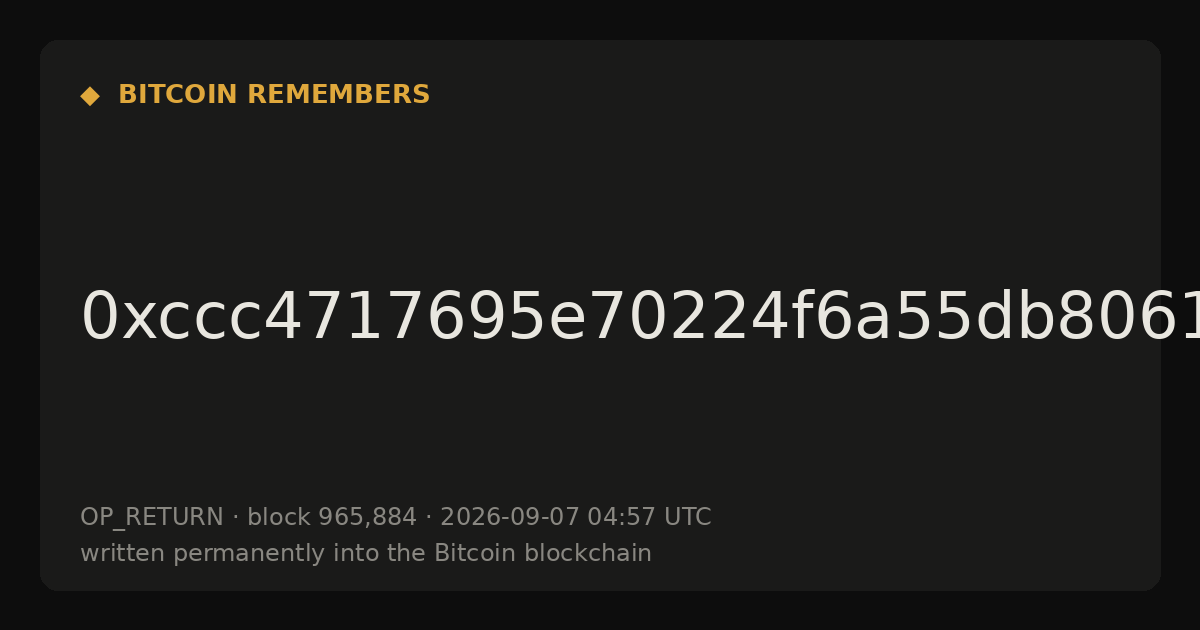Click the words Bitcoin blockchain in caption
Image resolution: width=1200 pixels, height=630 pixels.
[543, 553]
